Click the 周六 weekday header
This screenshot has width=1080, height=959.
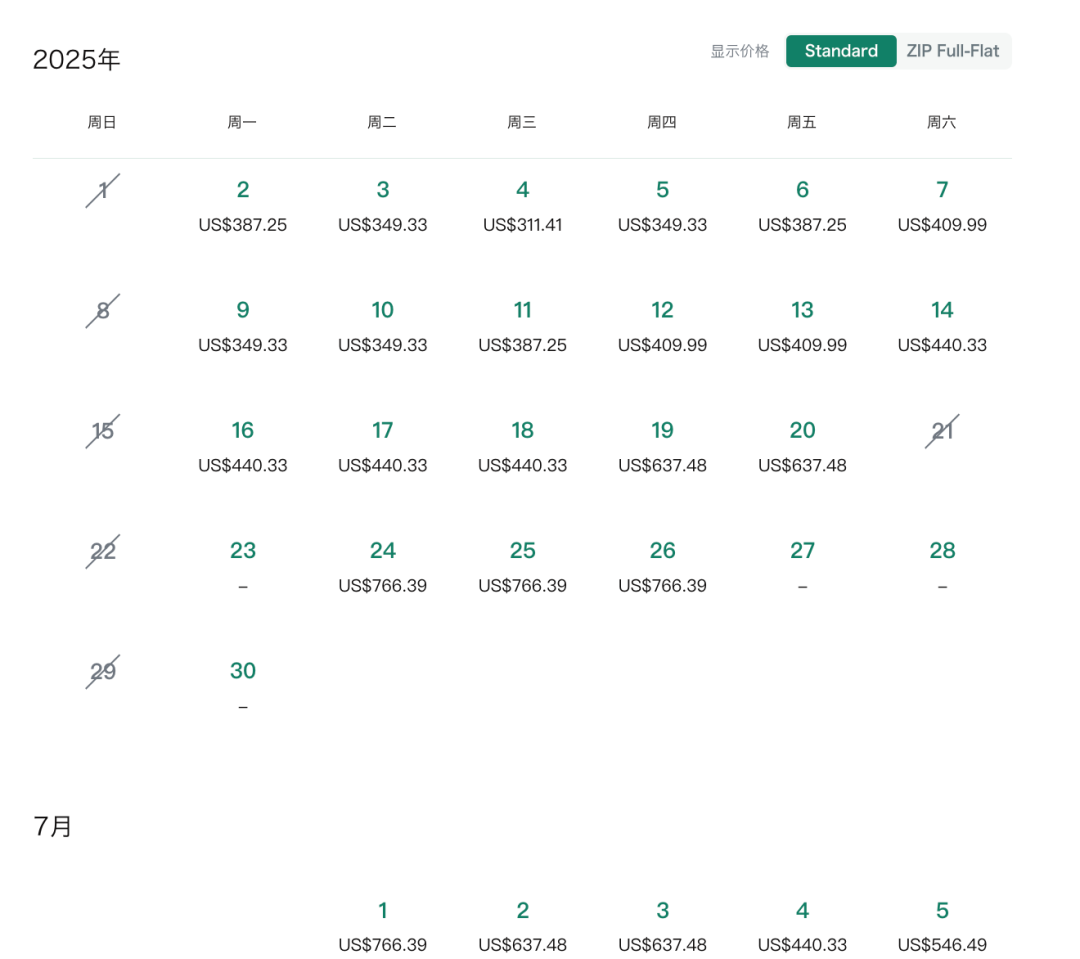pos(941,123)
